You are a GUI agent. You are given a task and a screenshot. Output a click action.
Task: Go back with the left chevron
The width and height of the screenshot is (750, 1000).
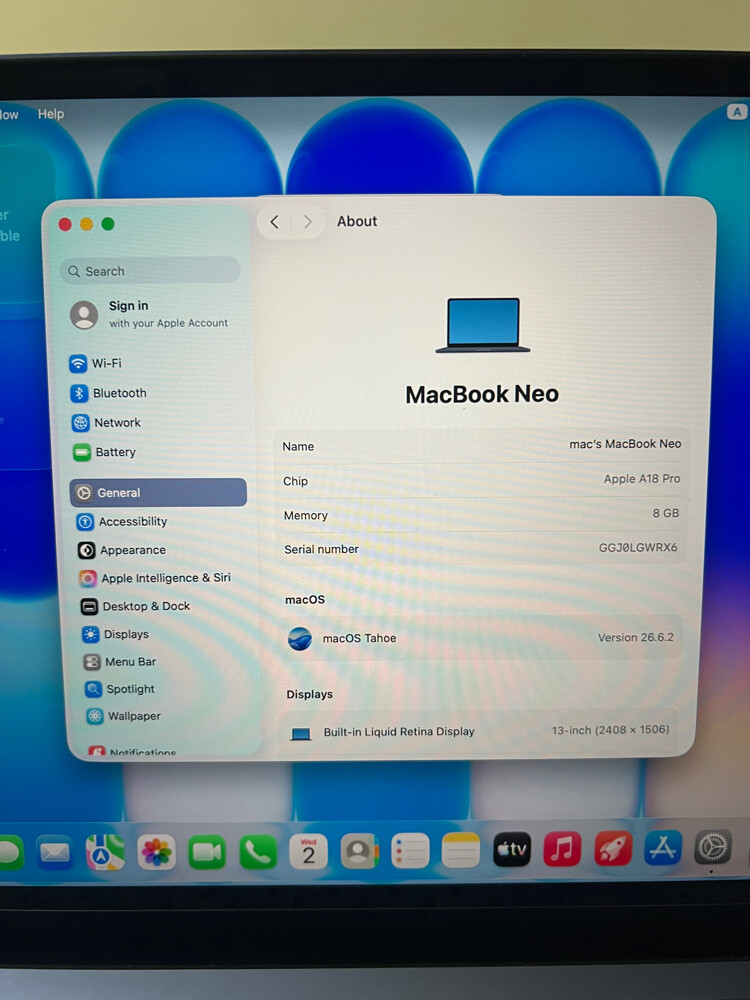[275, 222]
